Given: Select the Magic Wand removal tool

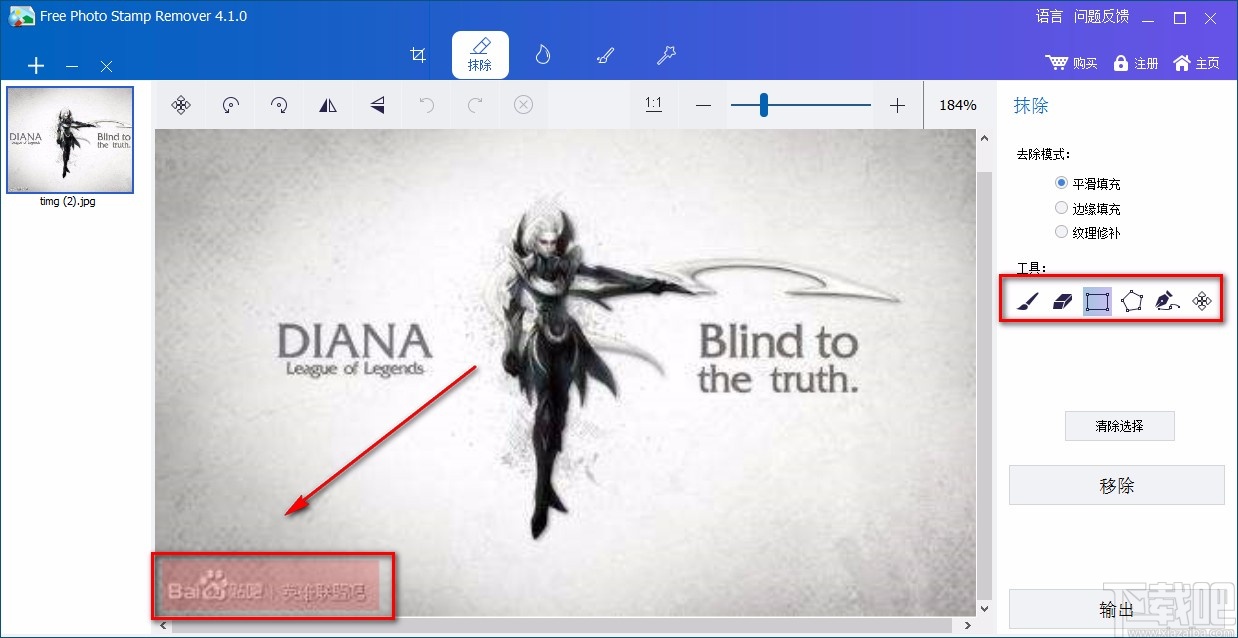Looking at the screenshot, I should click(666, 55).
